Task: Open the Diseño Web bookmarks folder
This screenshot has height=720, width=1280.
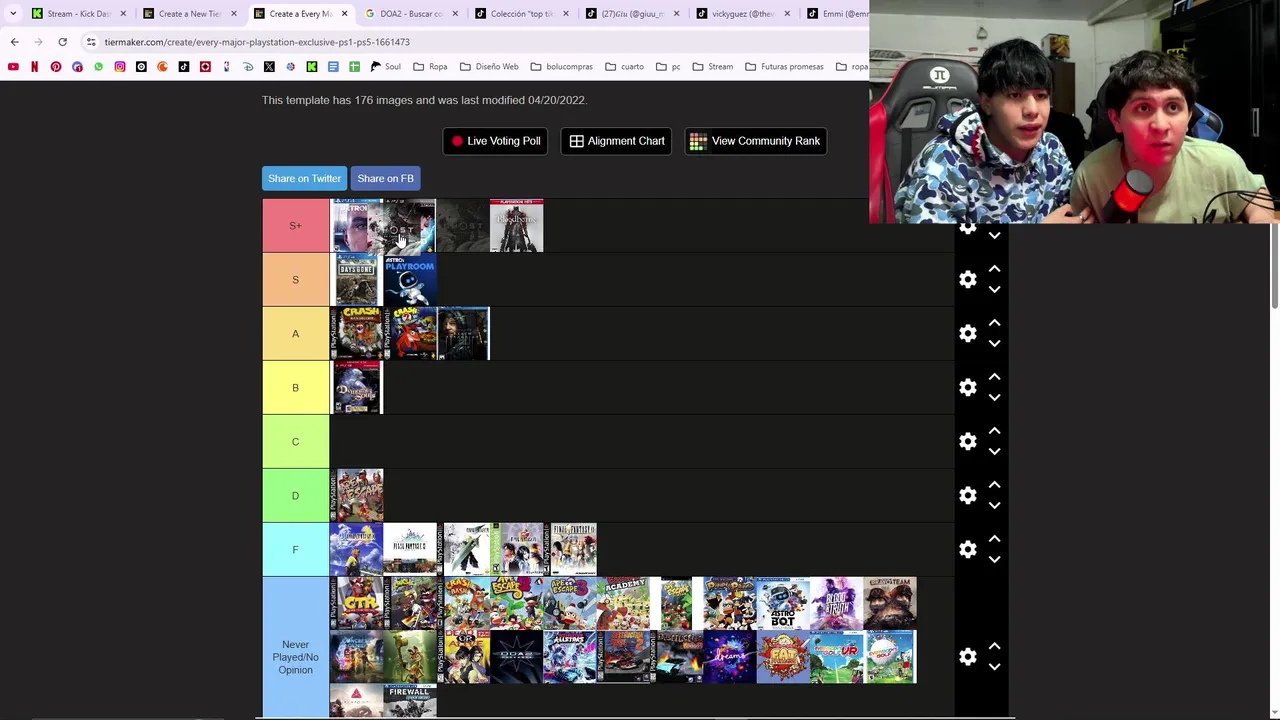Action: point(489,67)
